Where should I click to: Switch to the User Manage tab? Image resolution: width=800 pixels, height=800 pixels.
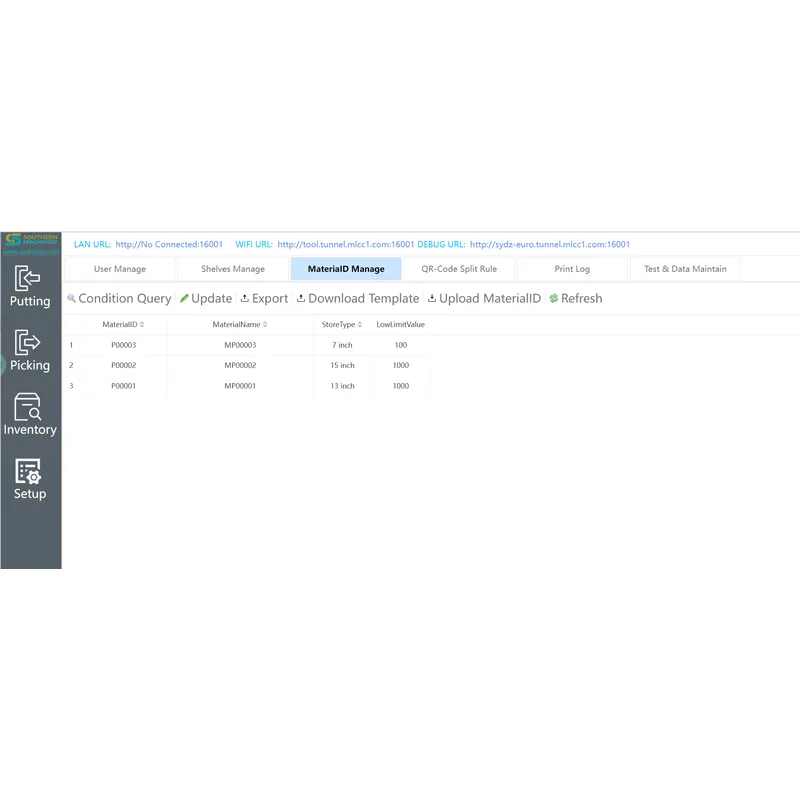(120, 268)
